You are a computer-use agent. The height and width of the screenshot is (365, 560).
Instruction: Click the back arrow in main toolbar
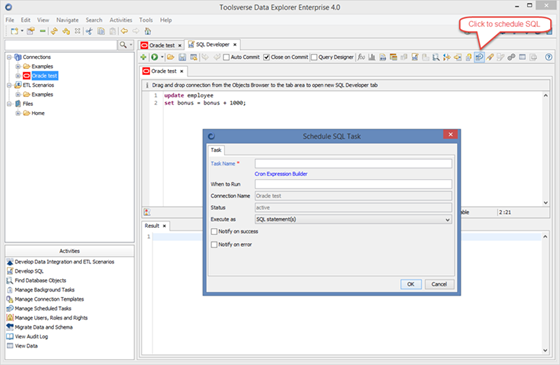124,31
